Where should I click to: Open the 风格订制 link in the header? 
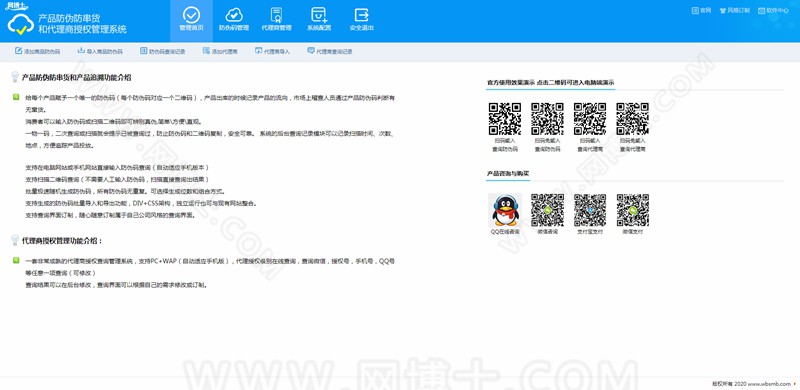(x=734, y=10)
